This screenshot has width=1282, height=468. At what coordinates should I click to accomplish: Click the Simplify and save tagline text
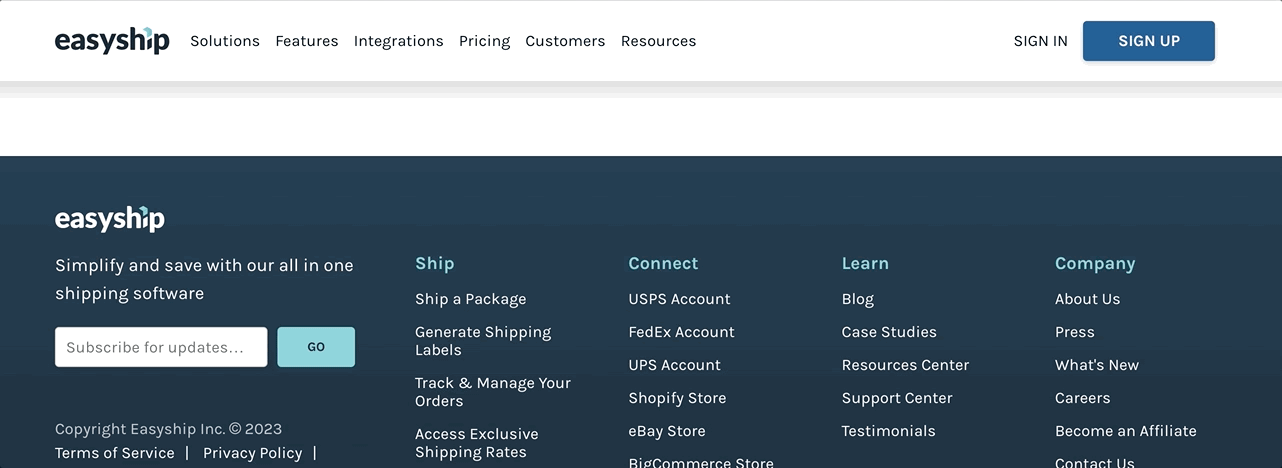click(204, 279)
